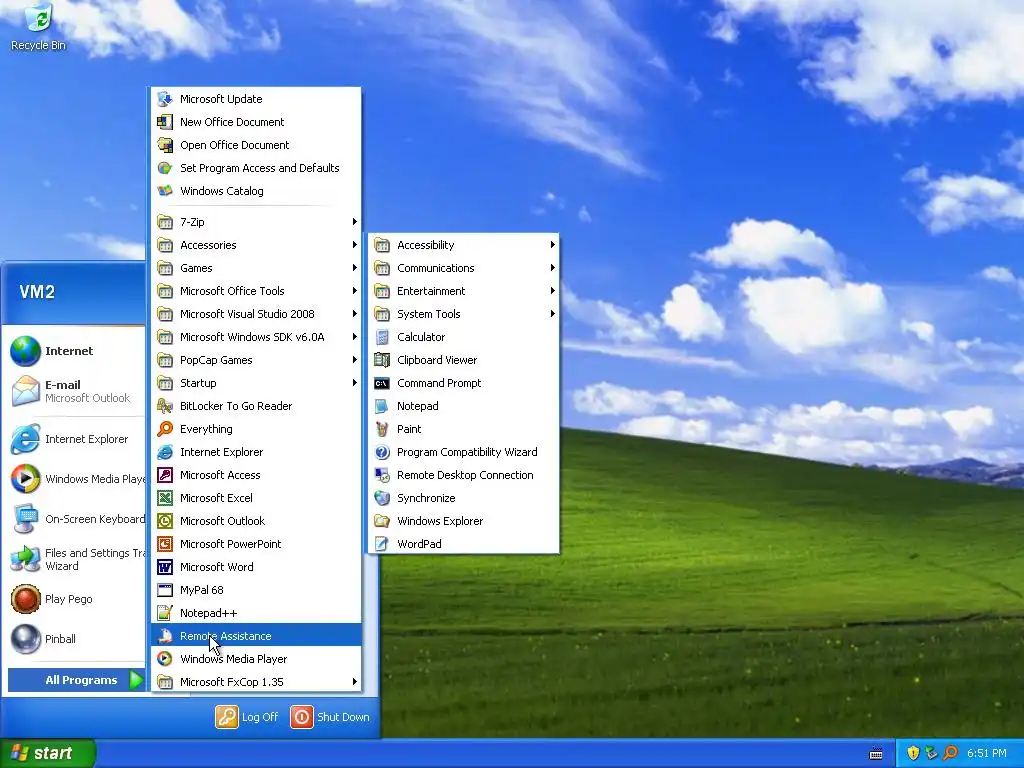This screenshot has width=1024, height=768.
Task: Click the 6:51 PM taskbar clock
Action: (986, 753)
